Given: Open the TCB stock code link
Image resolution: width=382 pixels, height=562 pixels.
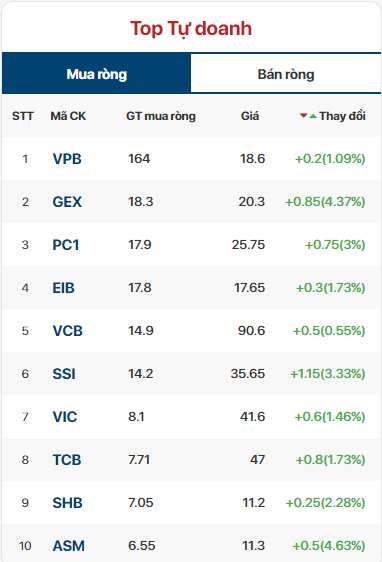Looking at the screenshot, I should point(67,460).
